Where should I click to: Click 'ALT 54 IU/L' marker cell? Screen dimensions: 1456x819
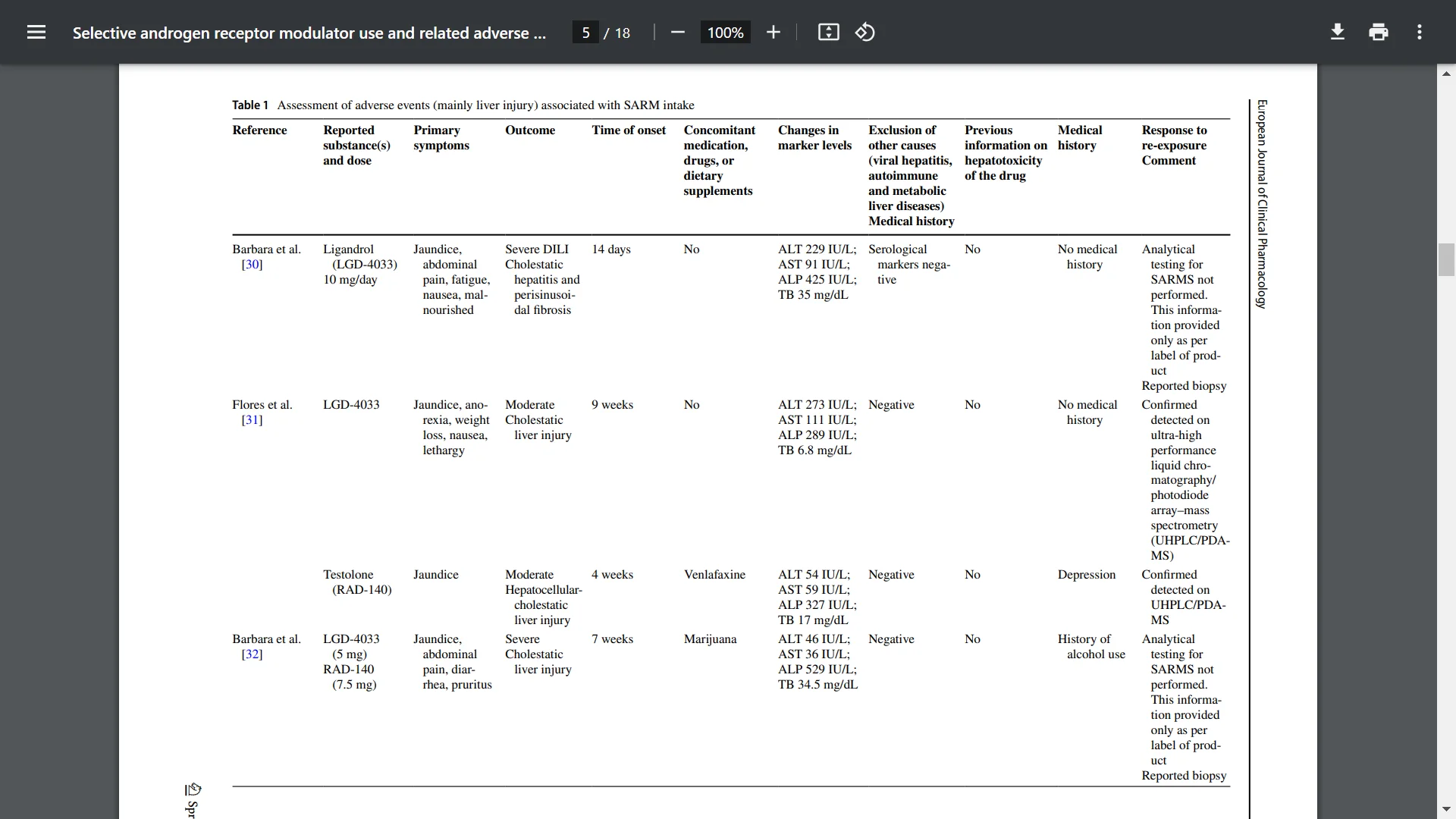(x=814, y=575)
